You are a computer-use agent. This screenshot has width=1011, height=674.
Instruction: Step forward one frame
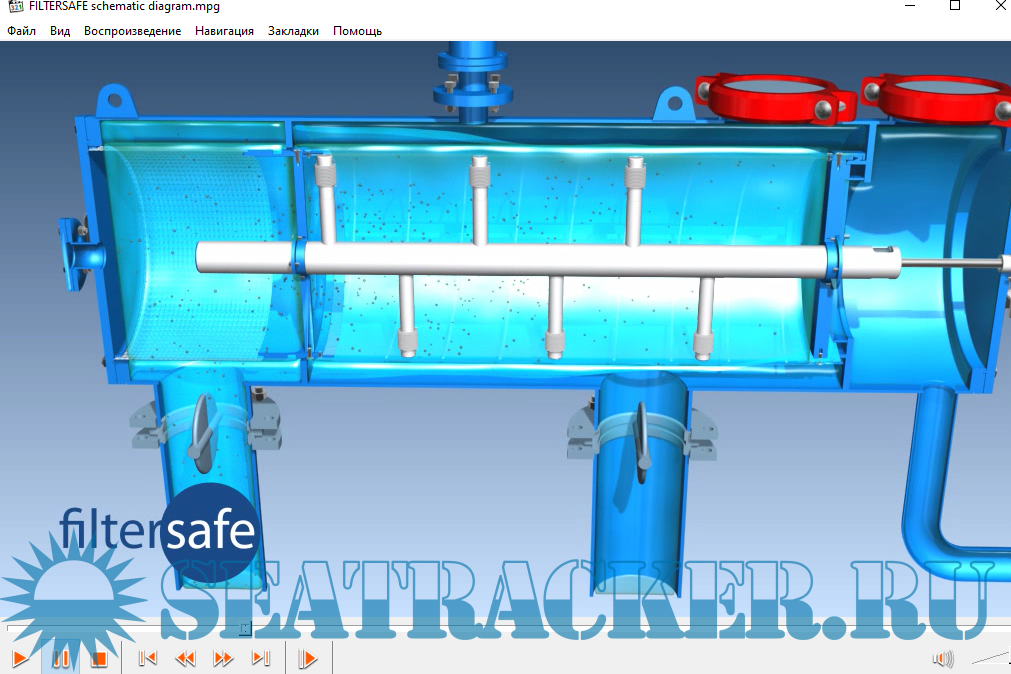pos(308,659)
